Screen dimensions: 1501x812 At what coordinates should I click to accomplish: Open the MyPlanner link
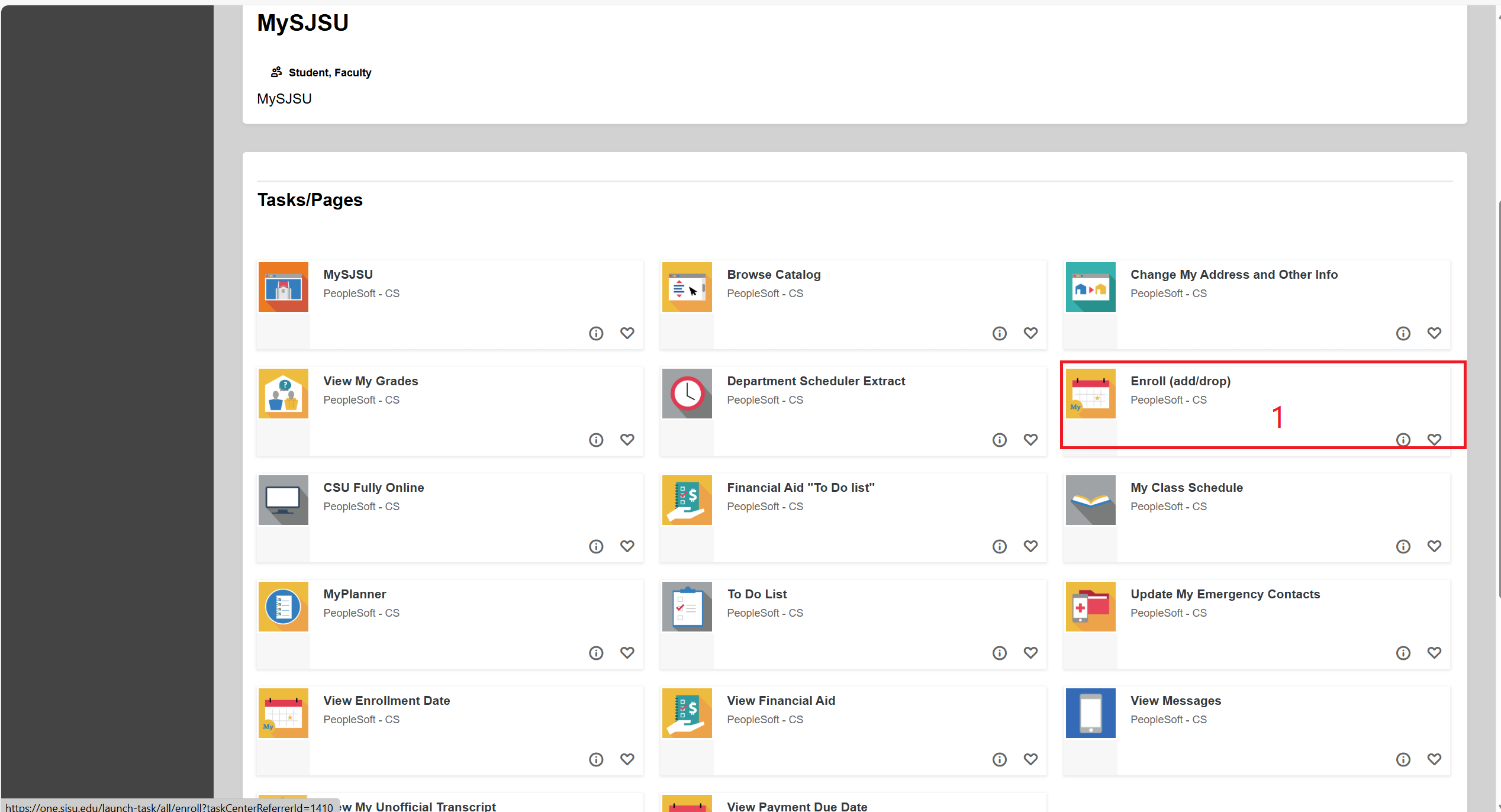[355, 594]
